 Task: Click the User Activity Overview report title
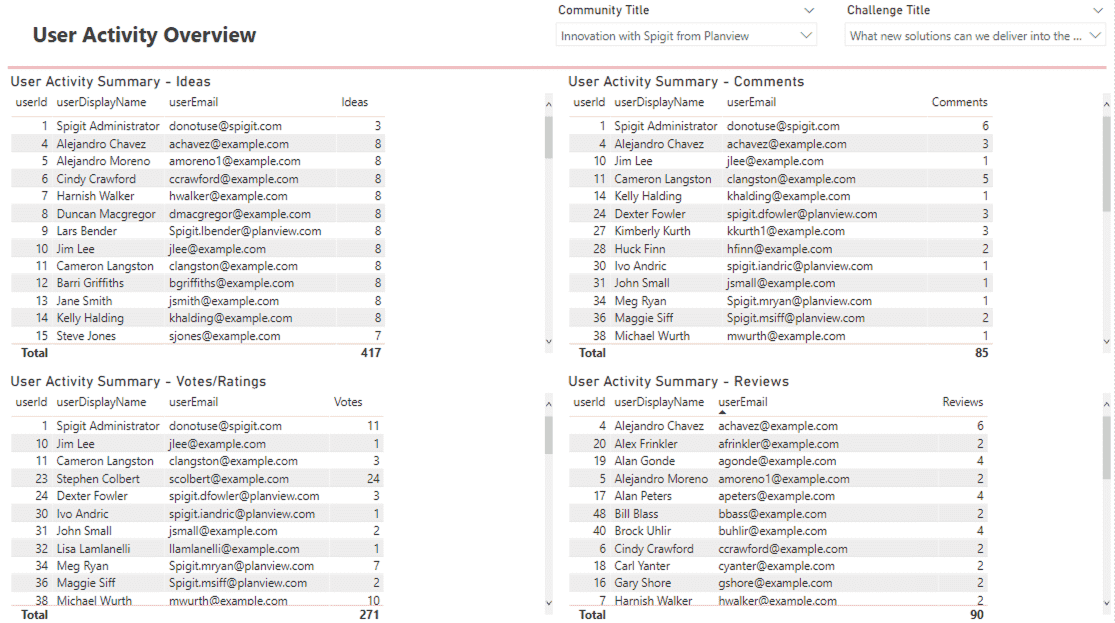(143, 34)
